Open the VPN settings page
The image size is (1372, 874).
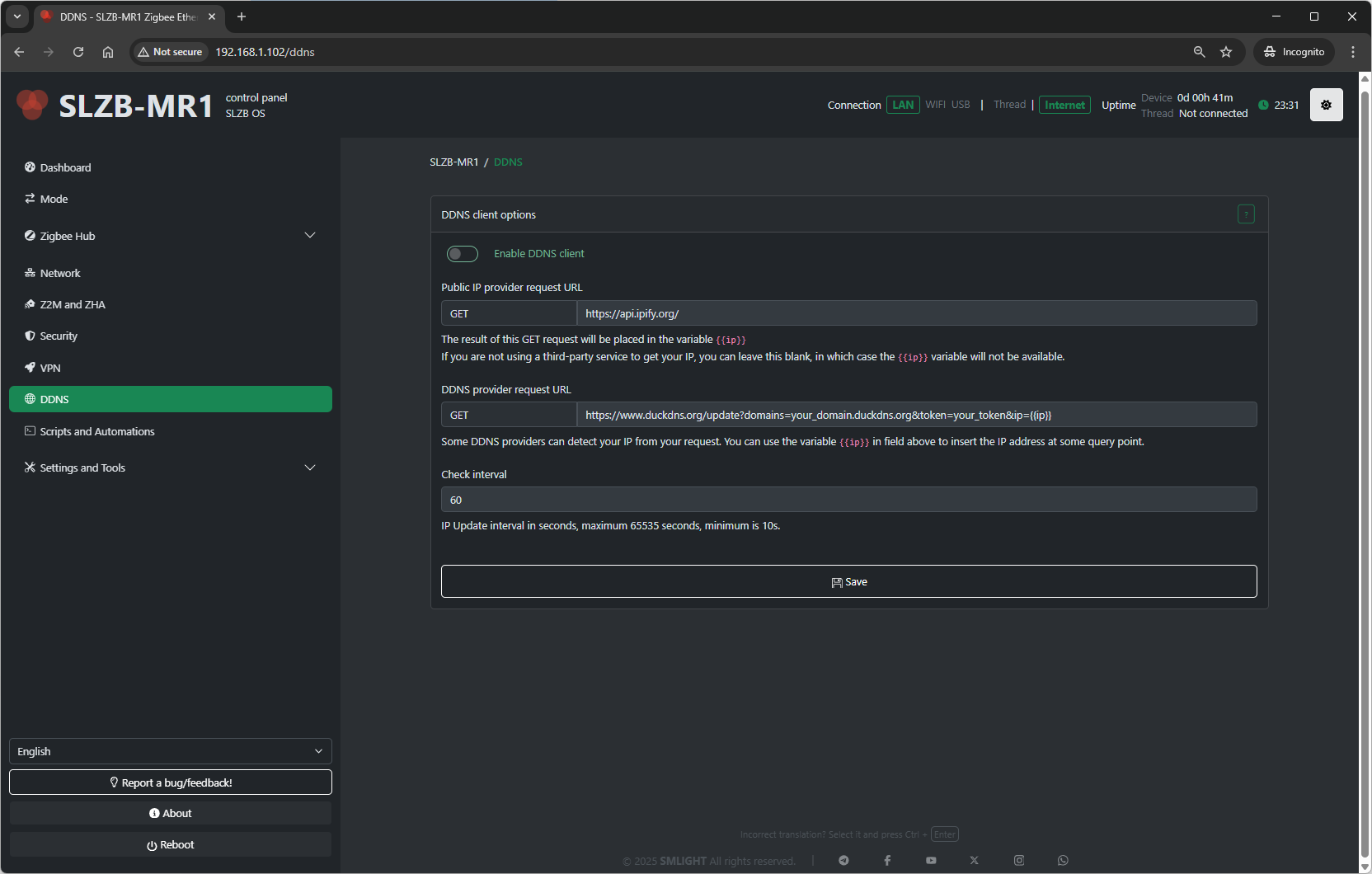[x=50, y=368]
